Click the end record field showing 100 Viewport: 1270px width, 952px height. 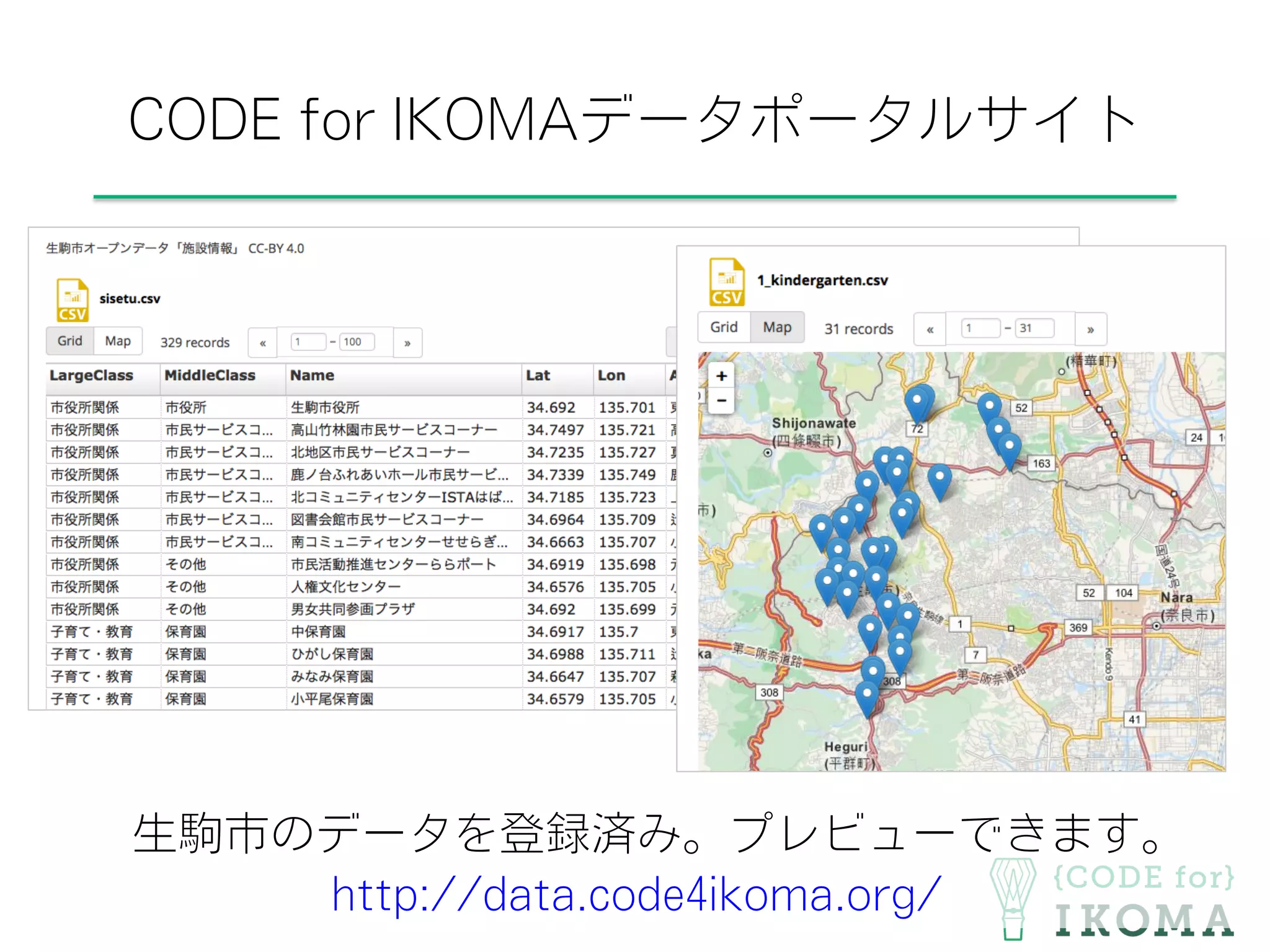357,342
